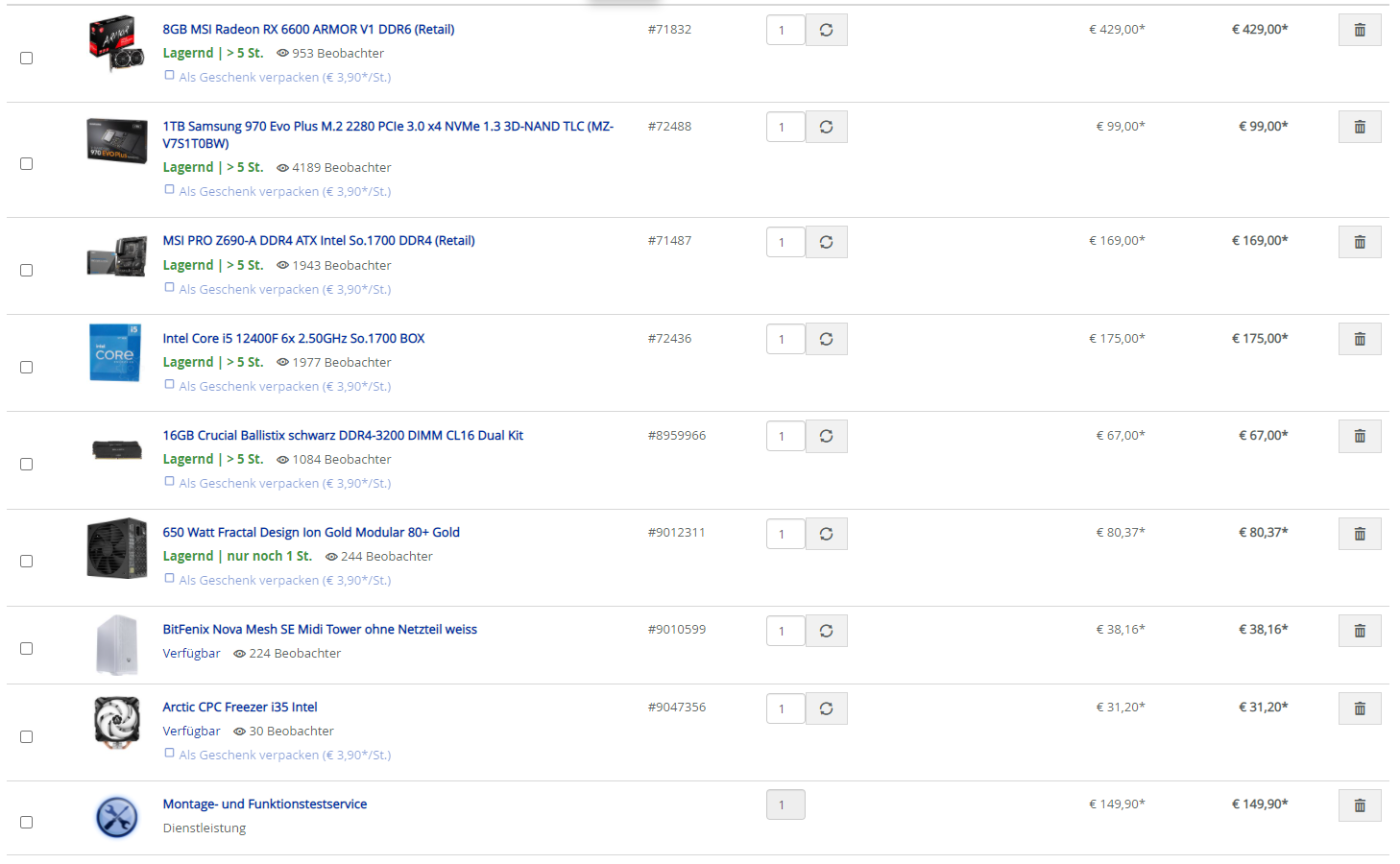The width and height of the screenshot is (1400, 864).
Task: Delete the Montage- und Funktionstestservice row
Action: coord(1360,805)
